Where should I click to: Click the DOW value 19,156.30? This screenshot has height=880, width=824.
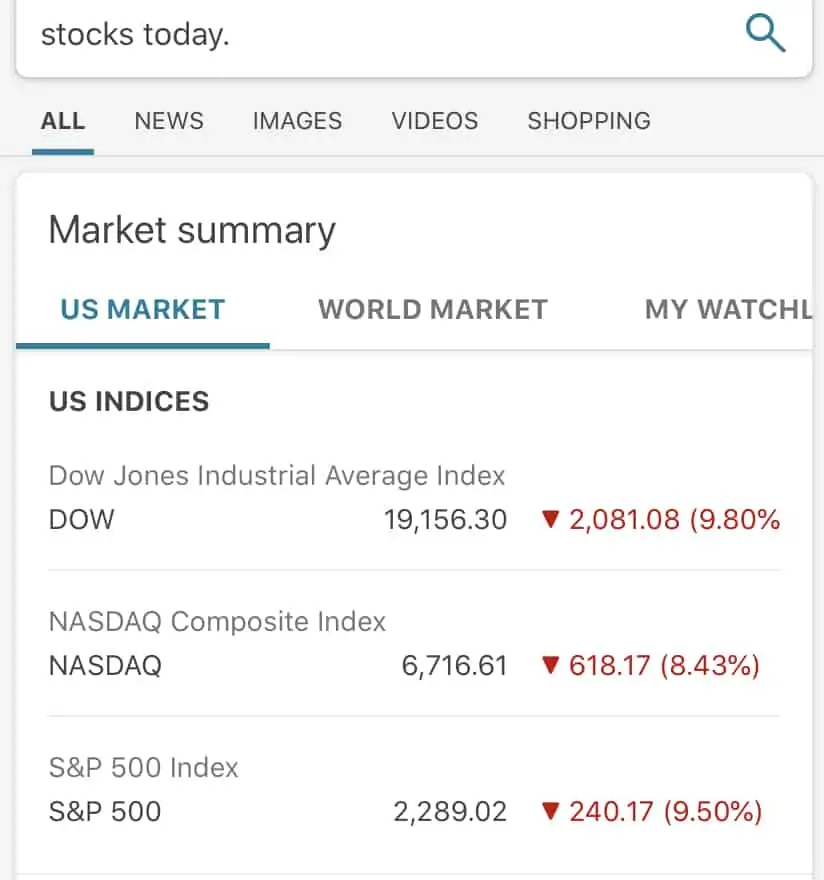446,520
